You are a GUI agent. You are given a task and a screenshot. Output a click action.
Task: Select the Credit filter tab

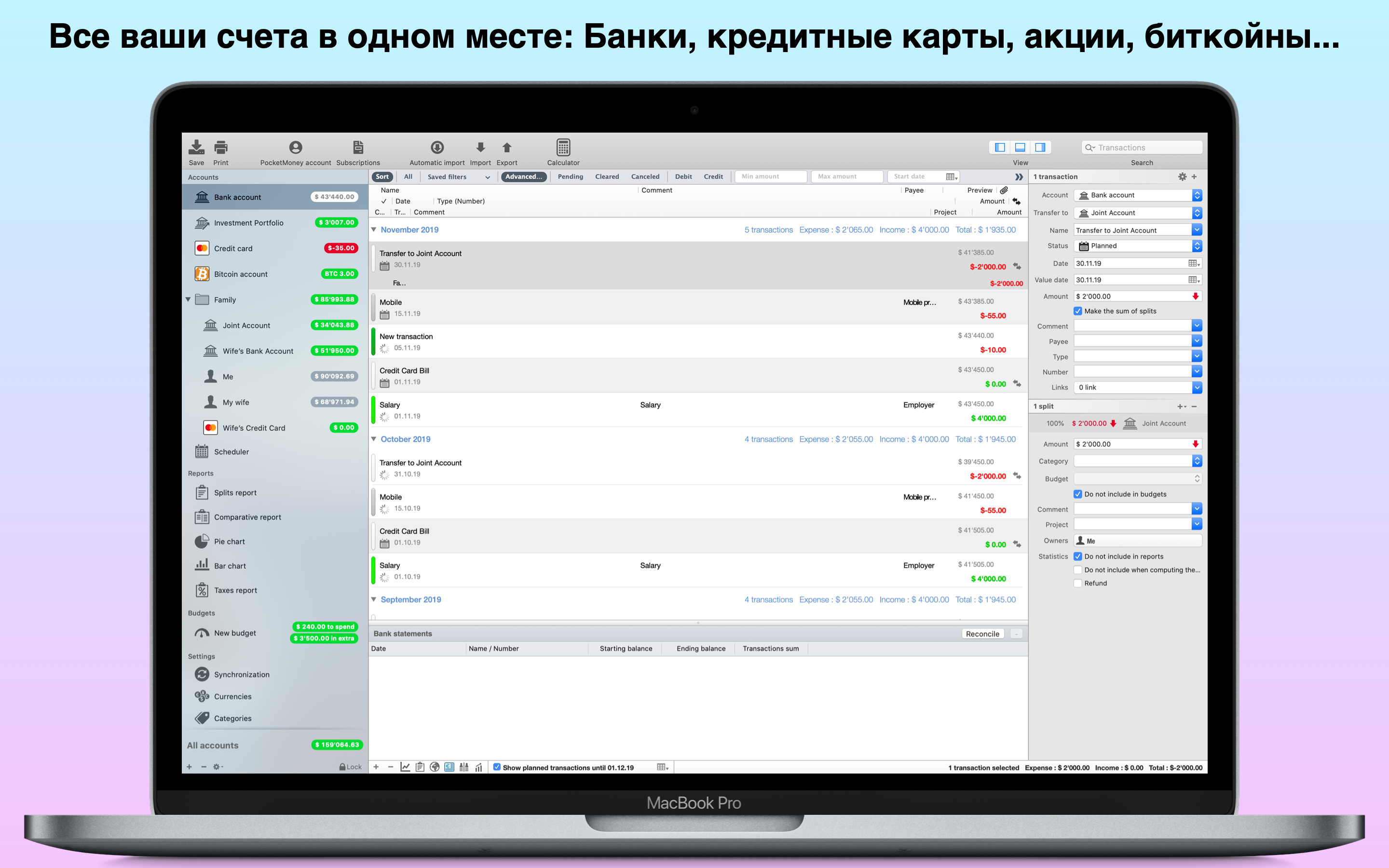pos(713,177)
